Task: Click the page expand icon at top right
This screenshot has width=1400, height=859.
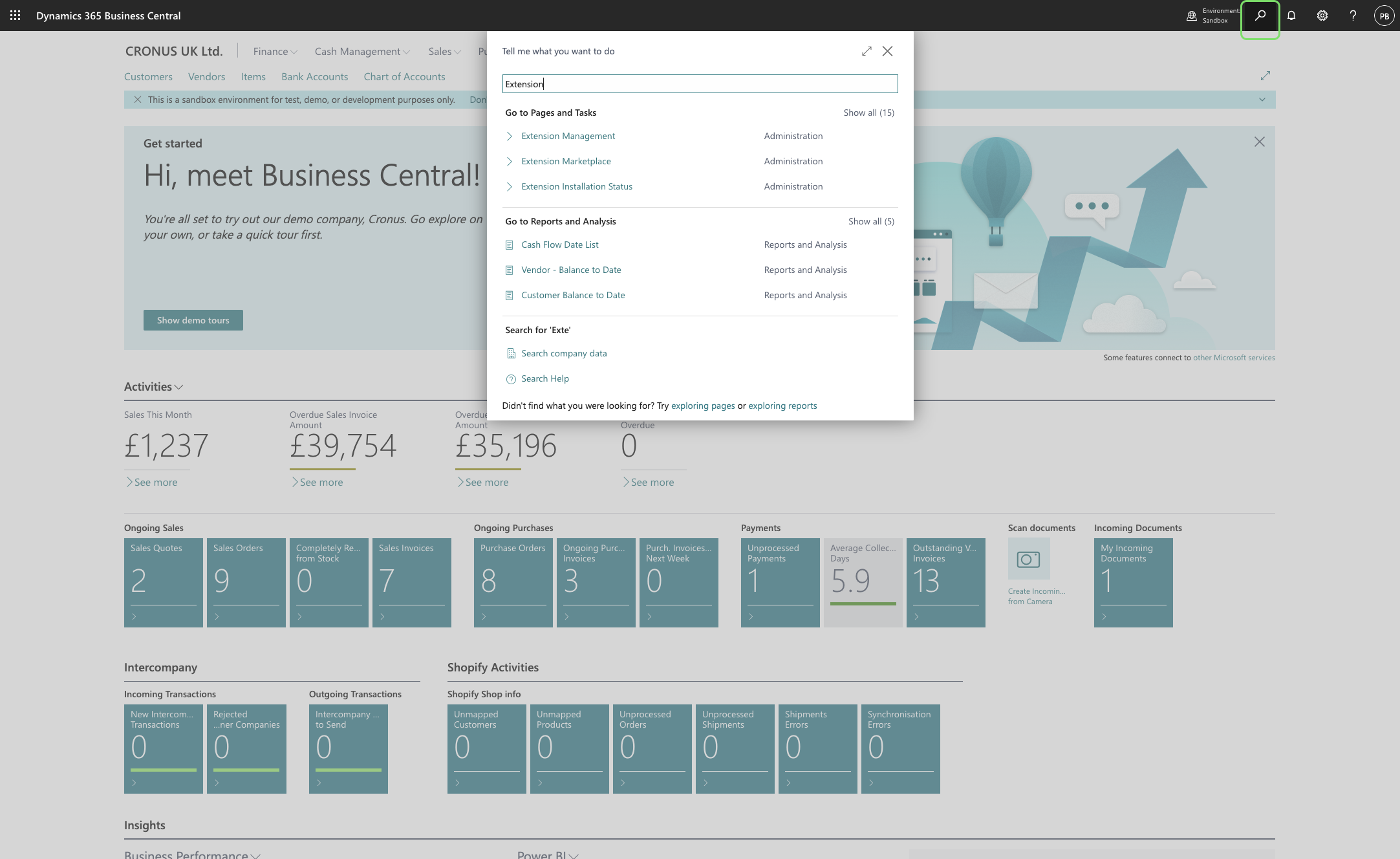Action: (1265, 76)
